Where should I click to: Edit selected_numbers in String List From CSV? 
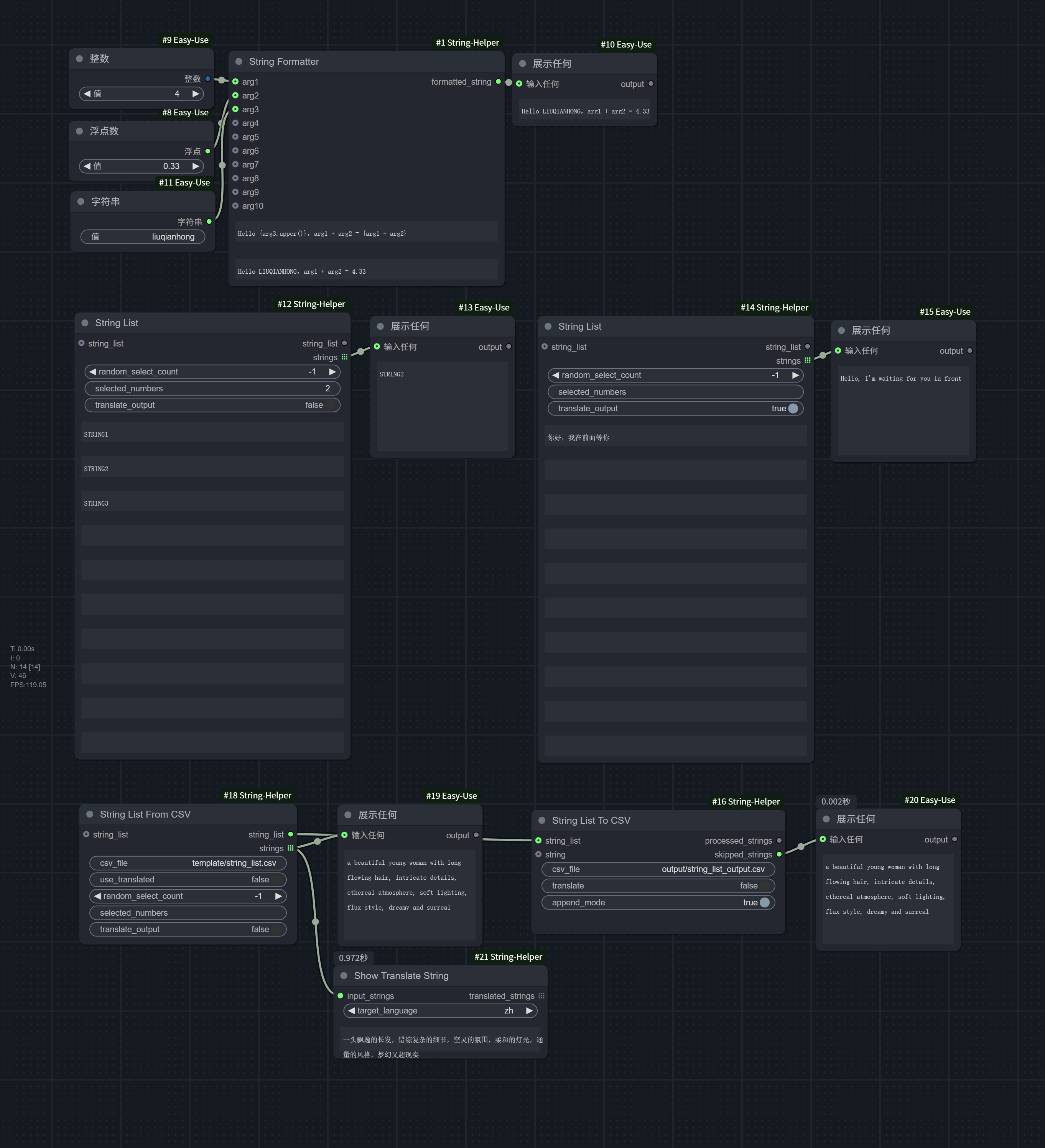pos(188,912)
